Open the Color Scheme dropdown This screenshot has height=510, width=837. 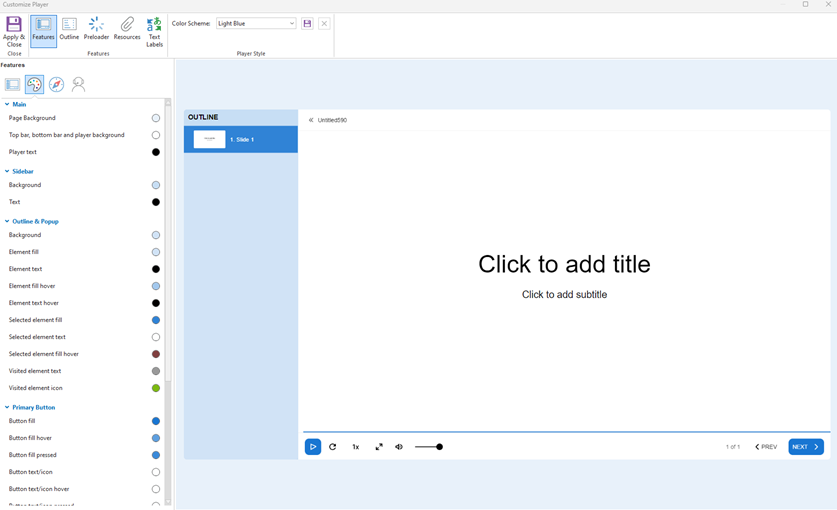[256, 23]
